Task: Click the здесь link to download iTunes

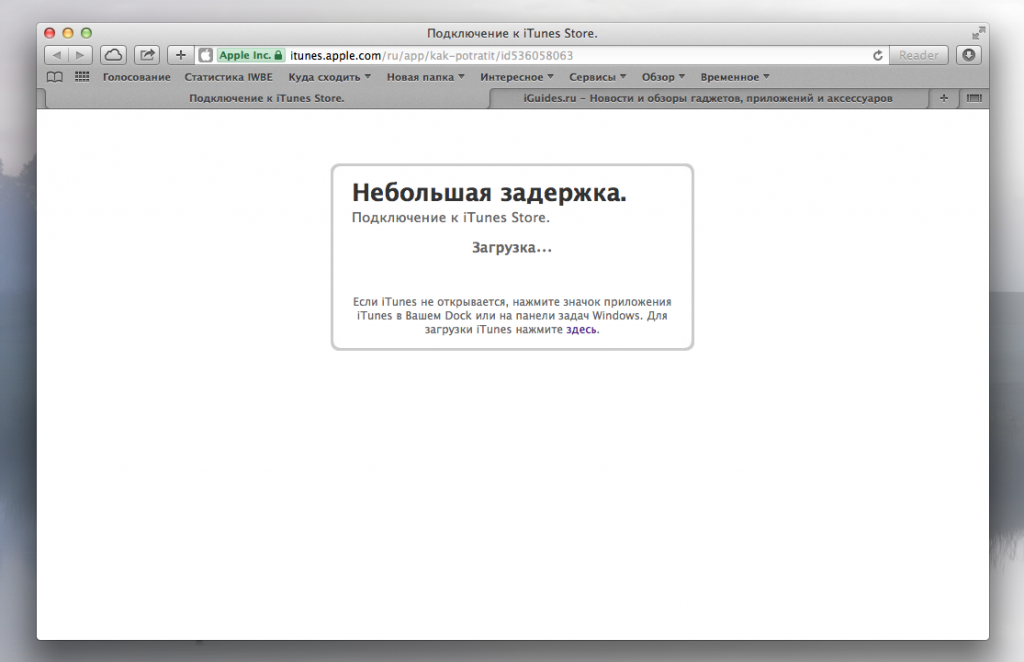Action: point(581,330)
